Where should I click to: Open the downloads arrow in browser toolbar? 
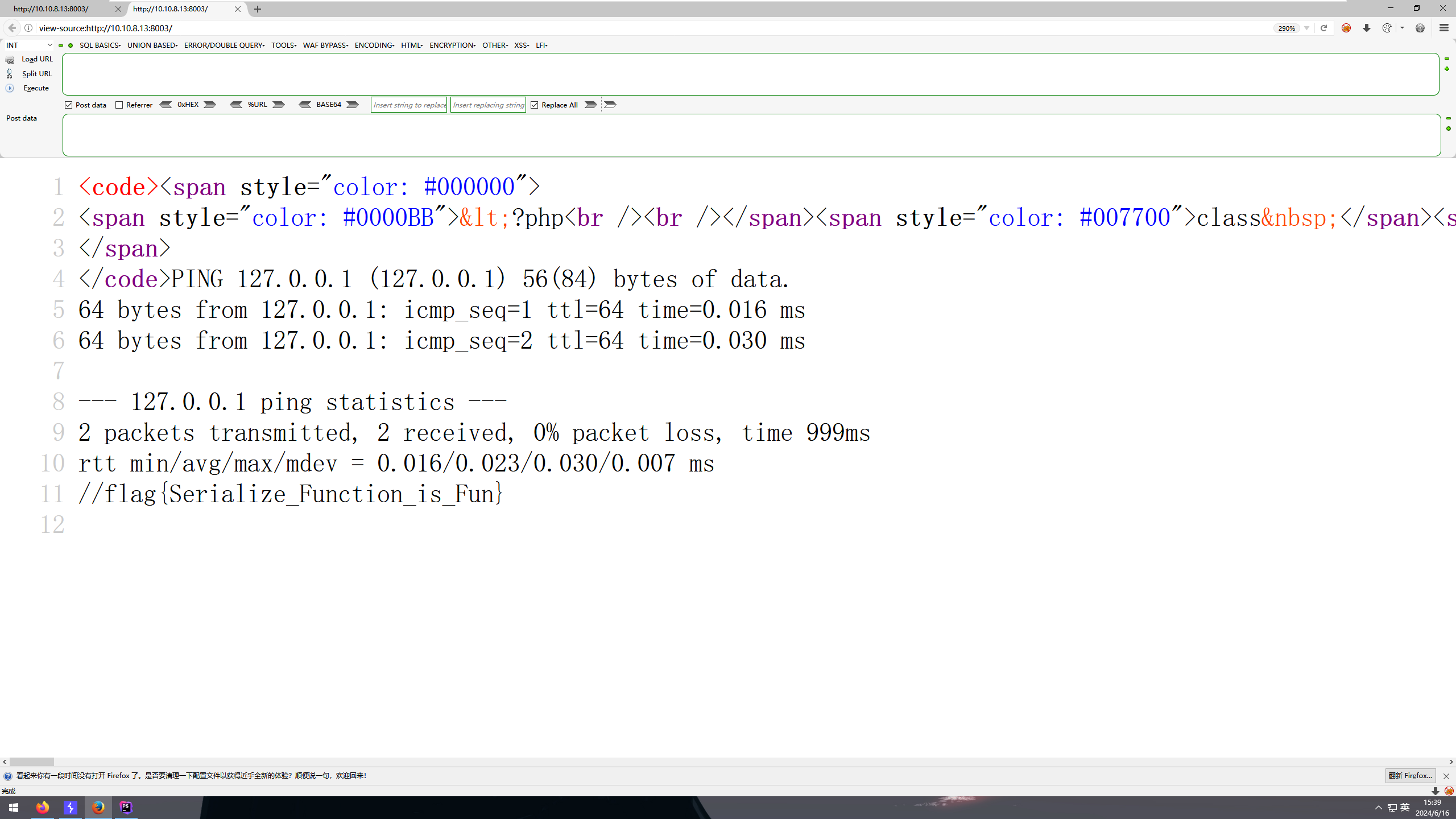pos(1366,28)
